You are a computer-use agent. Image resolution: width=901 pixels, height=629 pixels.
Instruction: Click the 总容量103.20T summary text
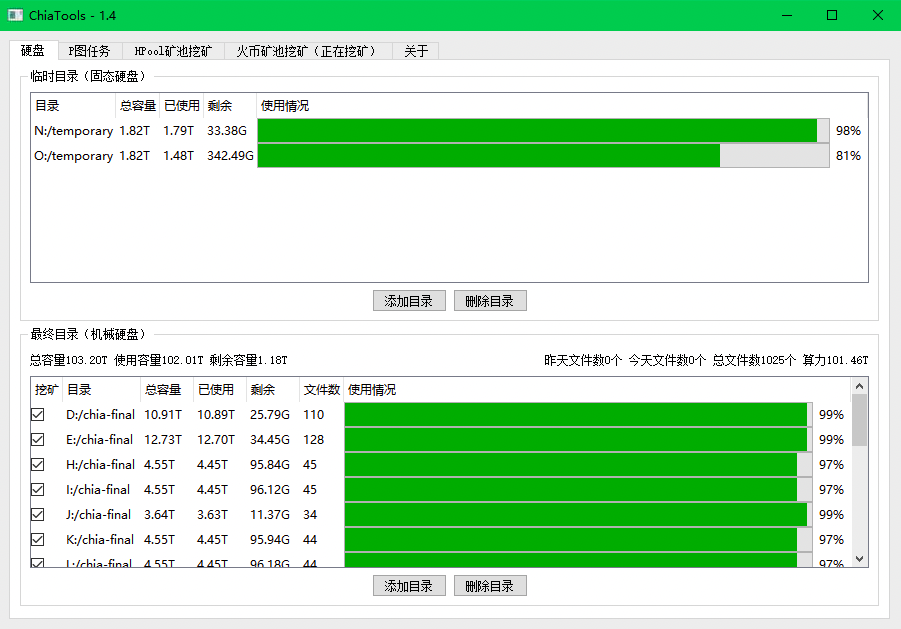[x=68, y=360]
